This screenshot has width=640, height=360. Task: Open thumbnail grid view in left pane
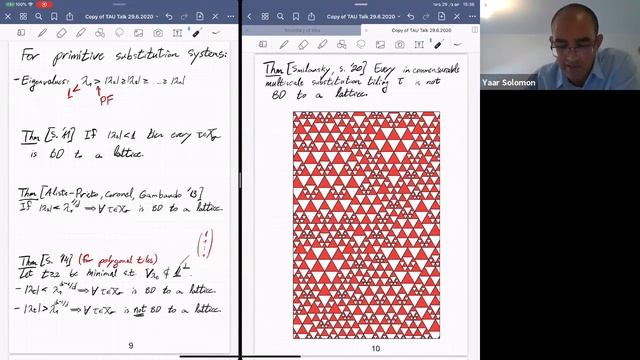pyautogui.click(x=23, y=17)
